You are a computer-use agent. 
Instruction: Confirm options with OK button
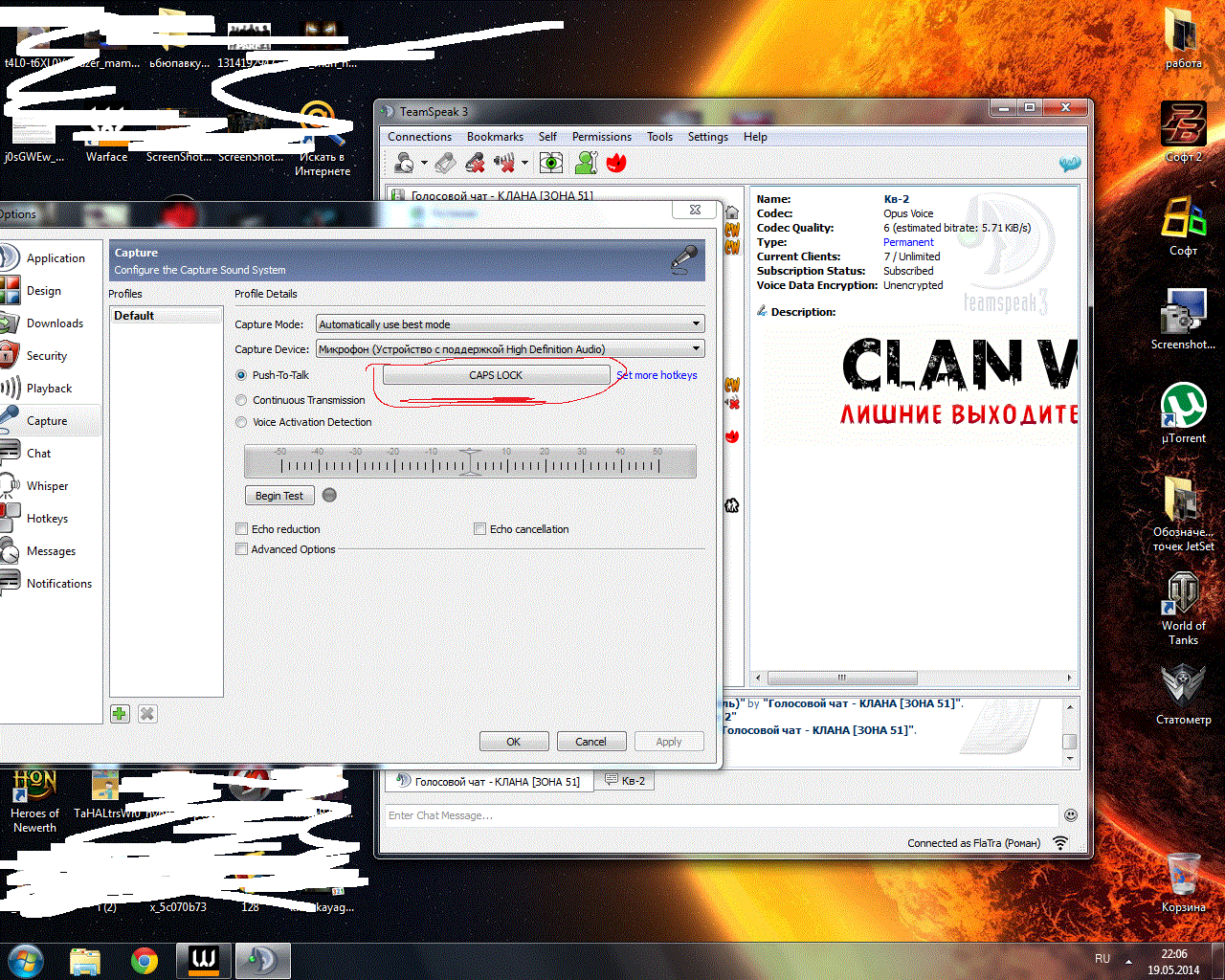514,742
